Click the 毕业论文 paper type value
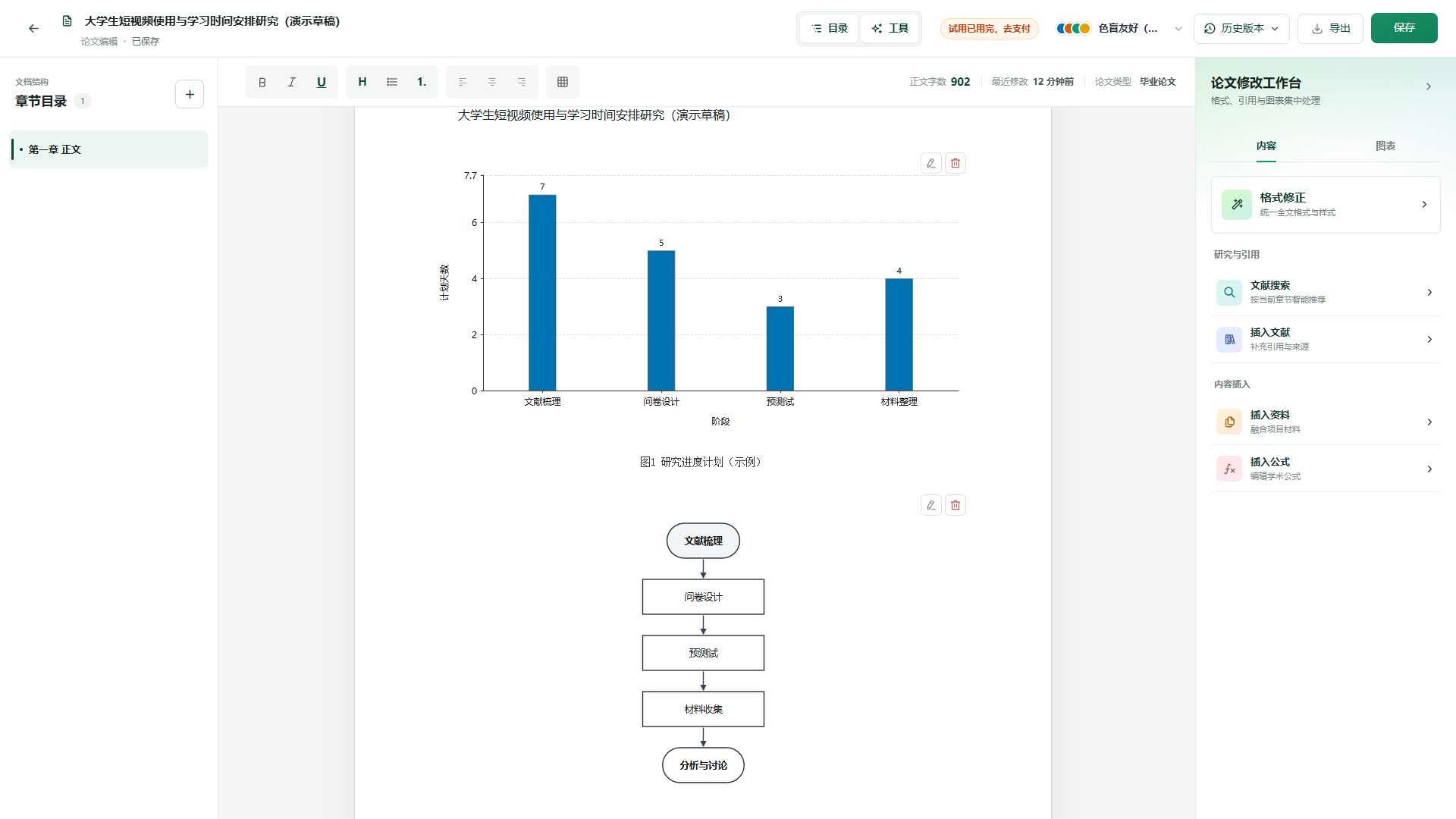1456x819 pixels. click(x=1157, y=82)
